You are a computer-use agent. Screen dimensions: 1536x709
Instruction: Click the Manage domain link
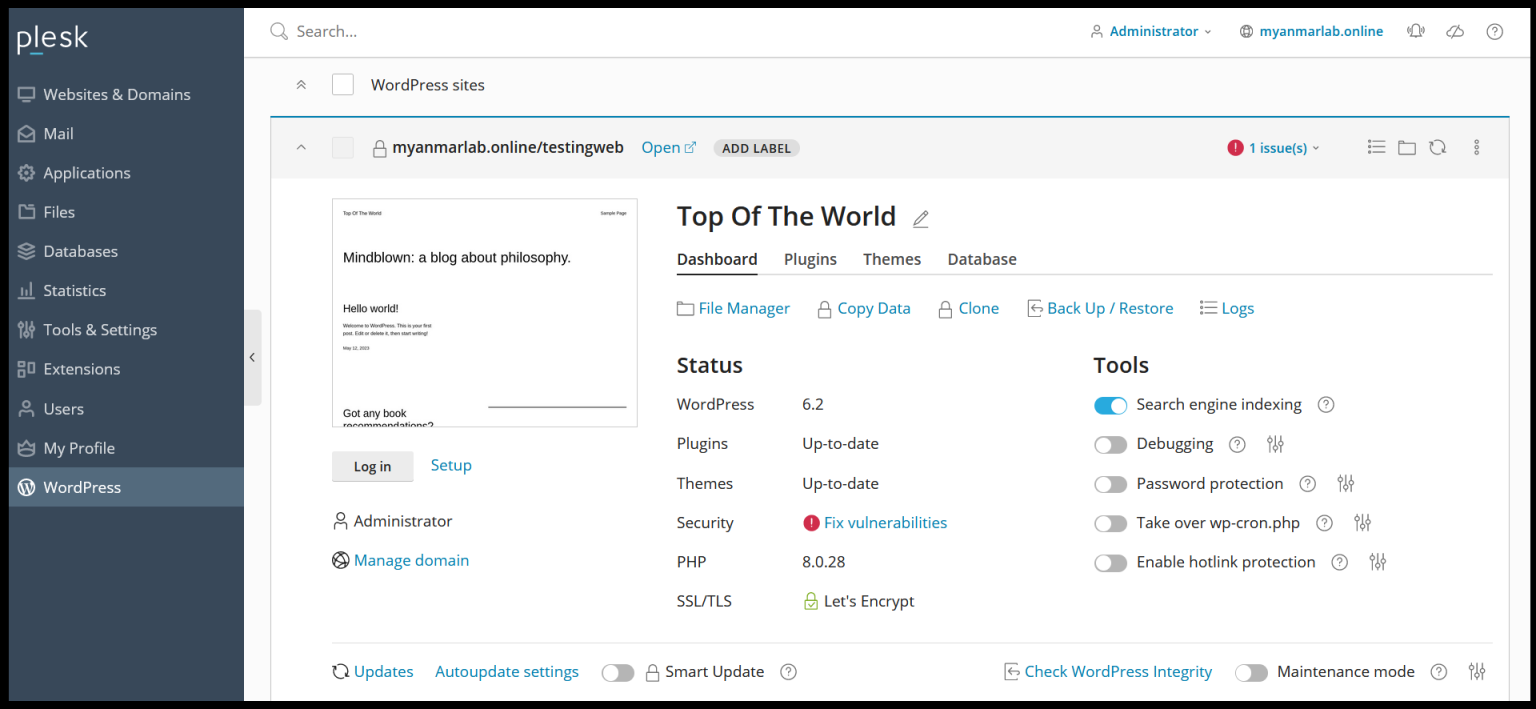pos(411,561)
